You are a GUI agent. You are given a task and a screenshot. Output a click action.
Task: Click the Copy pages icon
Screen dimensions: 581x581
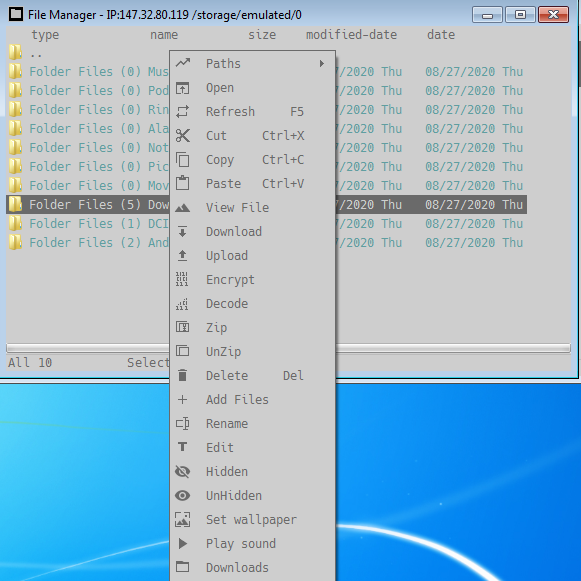[183, 160]
